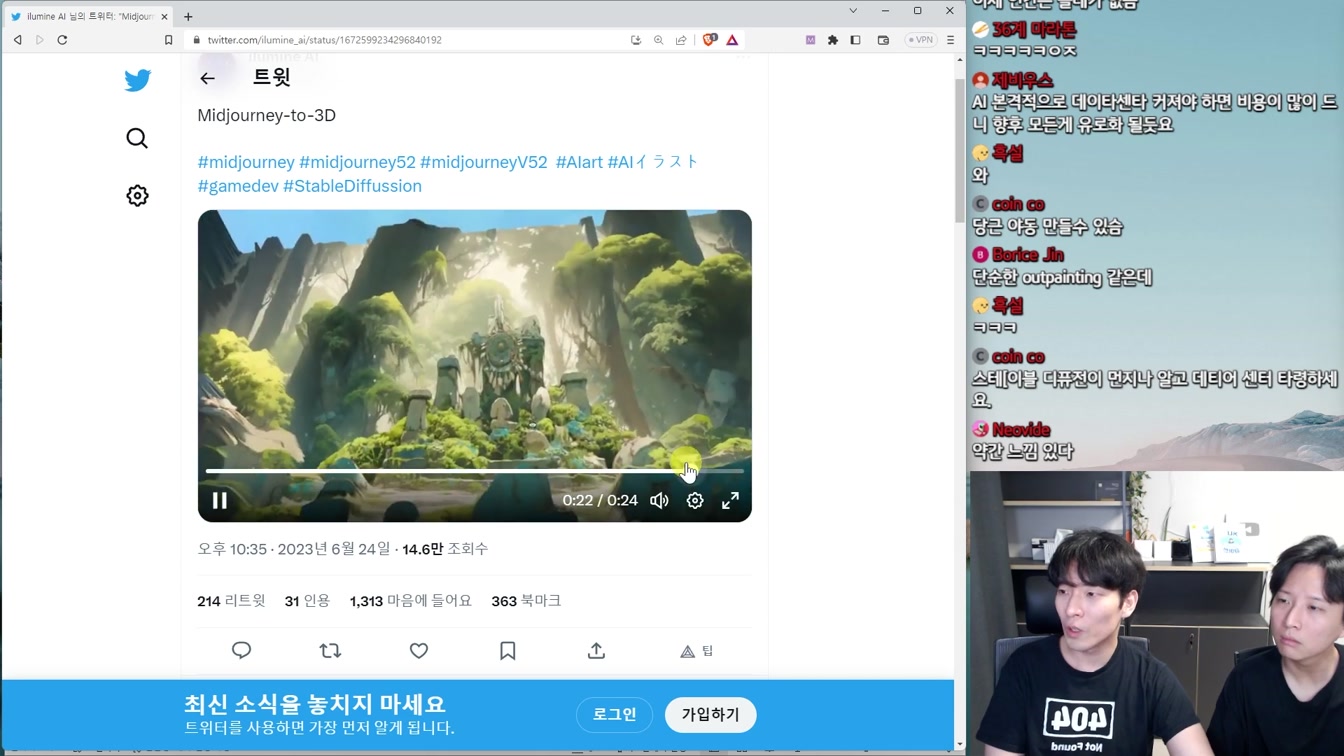The width and height of the screenshot is (1344, 756).
Task: Go back using the arrow beside 트윗
Action: (x=208, y=78)
